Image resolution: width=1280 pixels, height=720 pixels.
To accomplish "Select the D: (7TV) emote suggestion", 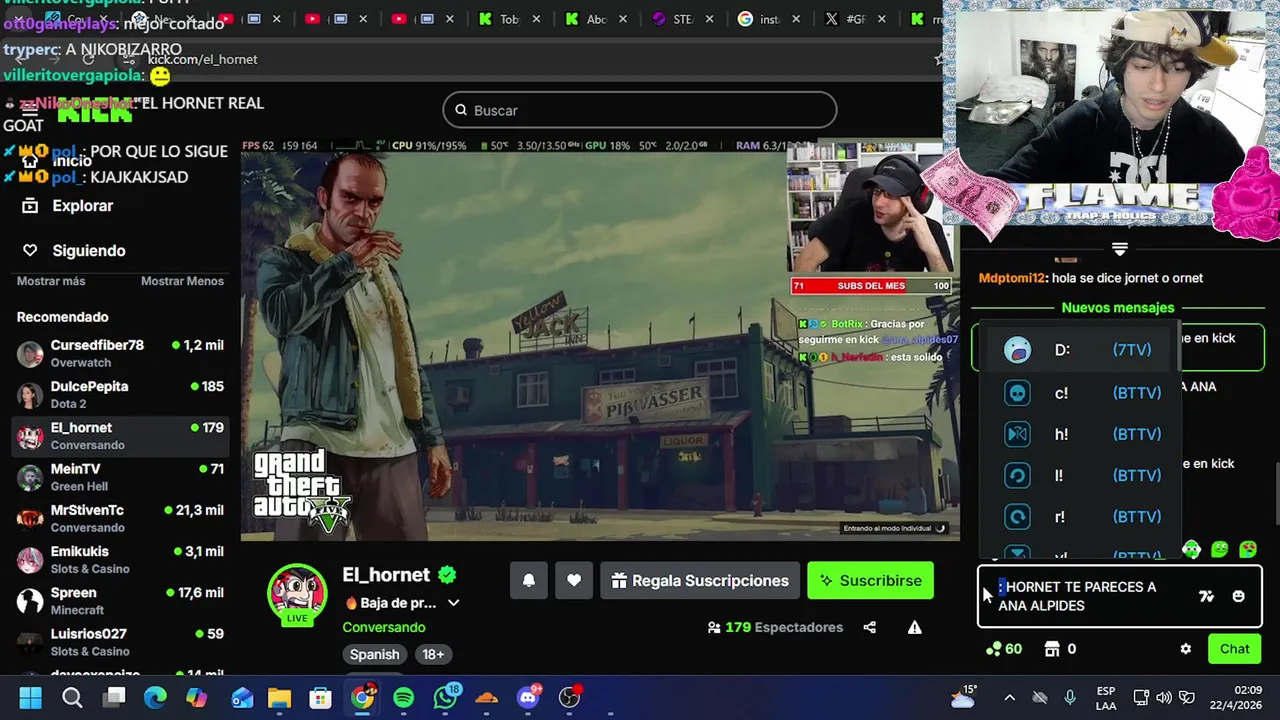I will 1080,350.
